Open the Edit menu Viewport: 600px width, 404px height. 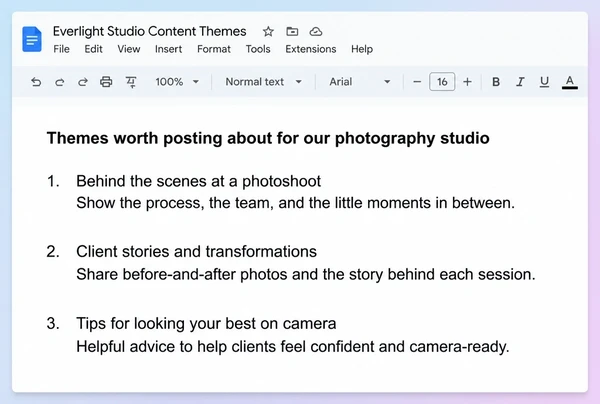tap(93, 49)
